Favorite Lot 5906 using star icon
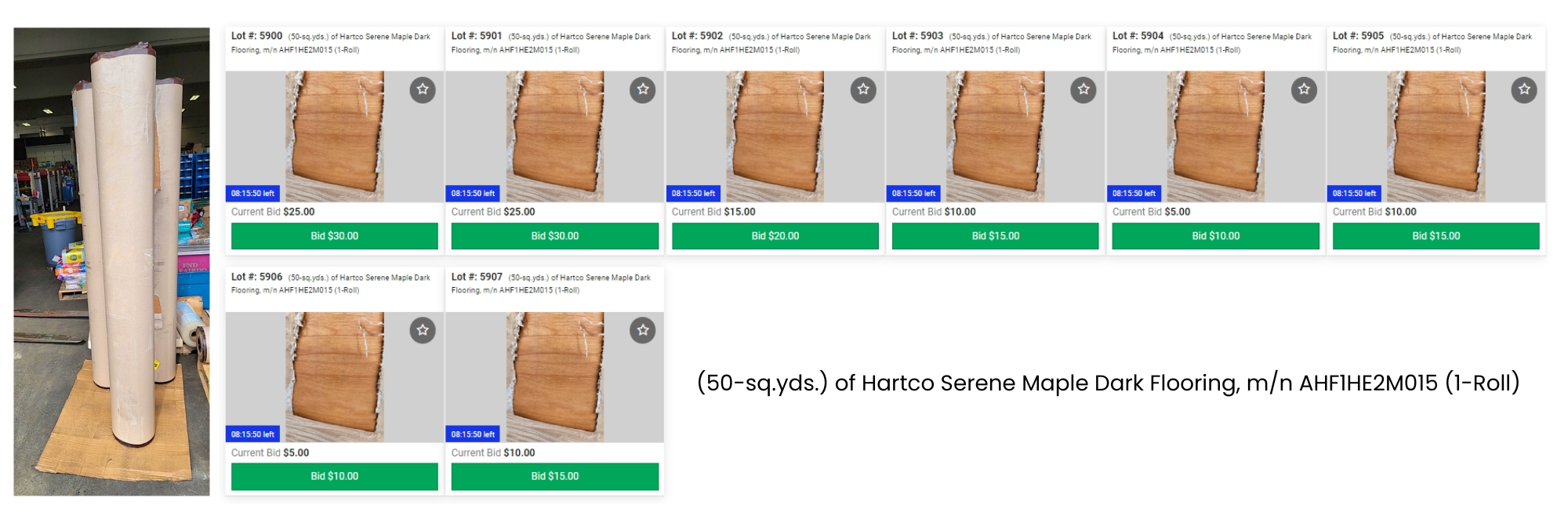 423,330
